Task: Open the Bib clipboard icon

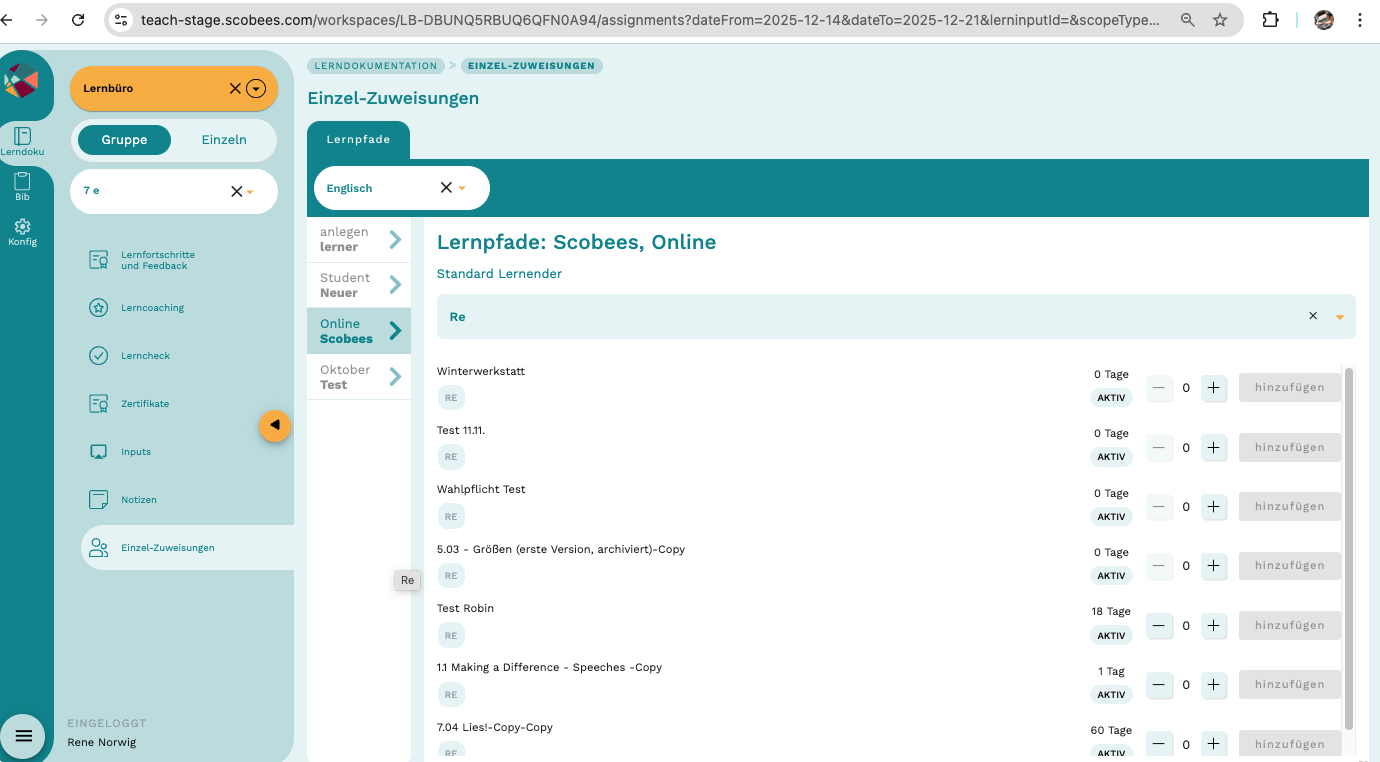Action: pyautogui.click(x=22, y=186)
